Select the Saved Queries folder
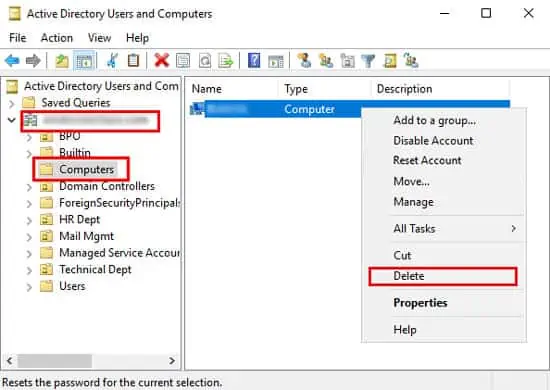Image resolution: width=550 pixels, height=390 pixels. [x=76, y=103]
